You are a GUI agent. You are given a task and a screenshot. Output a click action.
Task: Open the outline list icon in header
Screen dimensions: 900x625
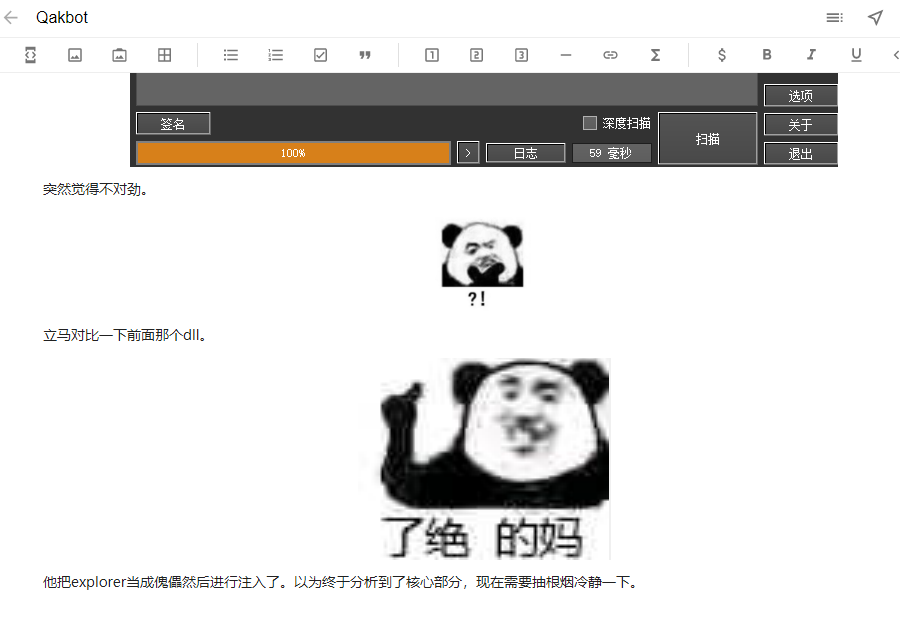(835, 18)
